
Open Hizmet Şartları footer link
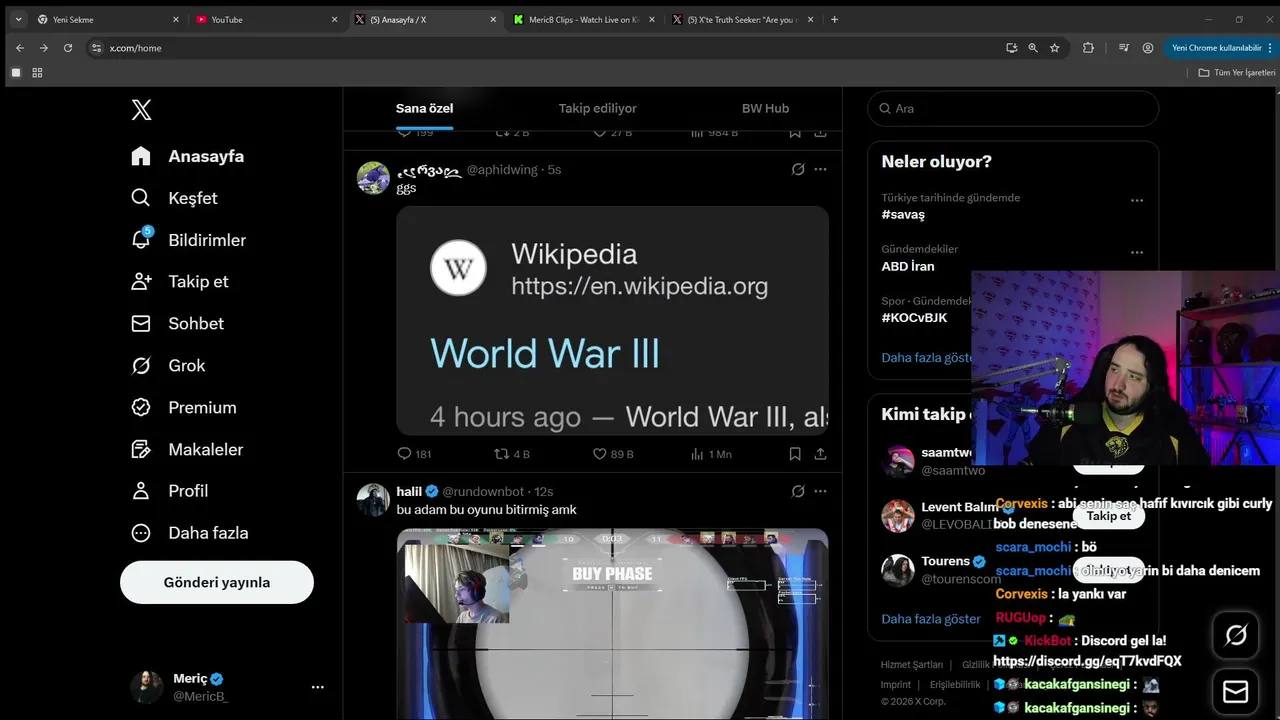pyautogui.click(x=911, y=665)
